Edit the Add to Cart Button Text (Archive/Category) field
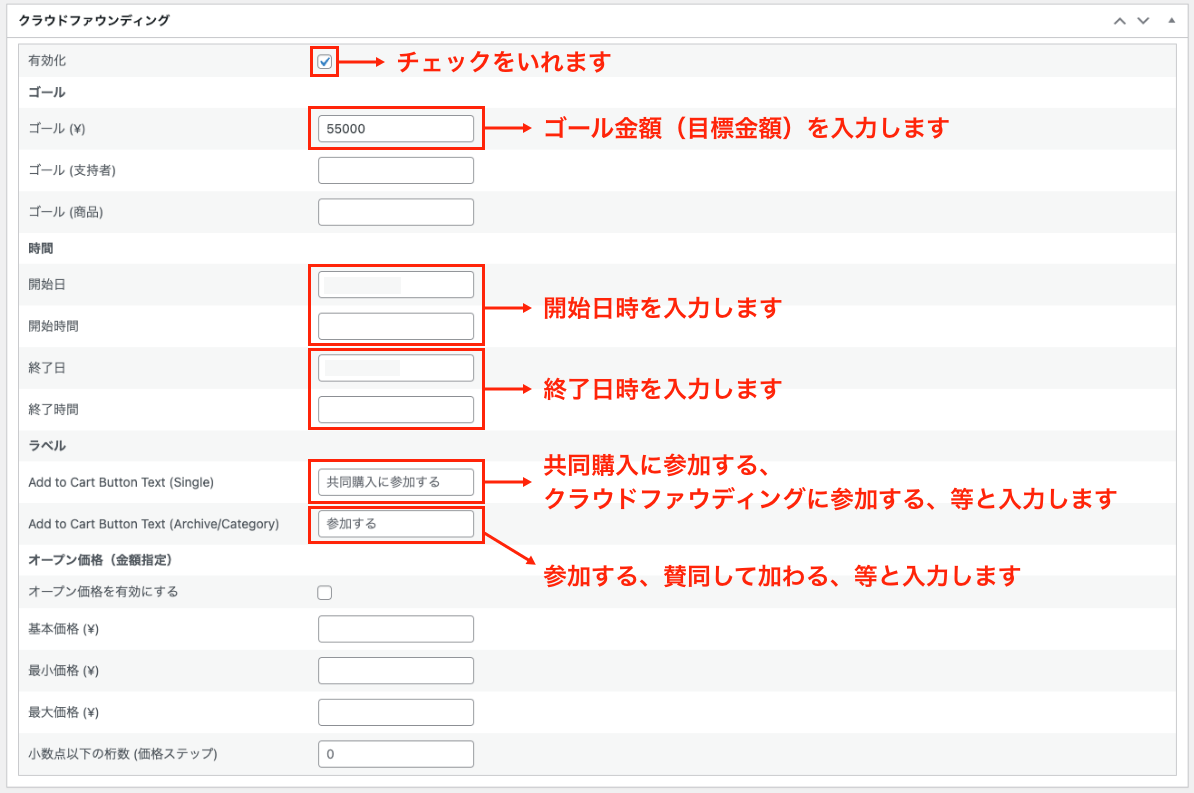This screenshot has width=1194, height=793. pyautogui.click(x=395, y=523)
